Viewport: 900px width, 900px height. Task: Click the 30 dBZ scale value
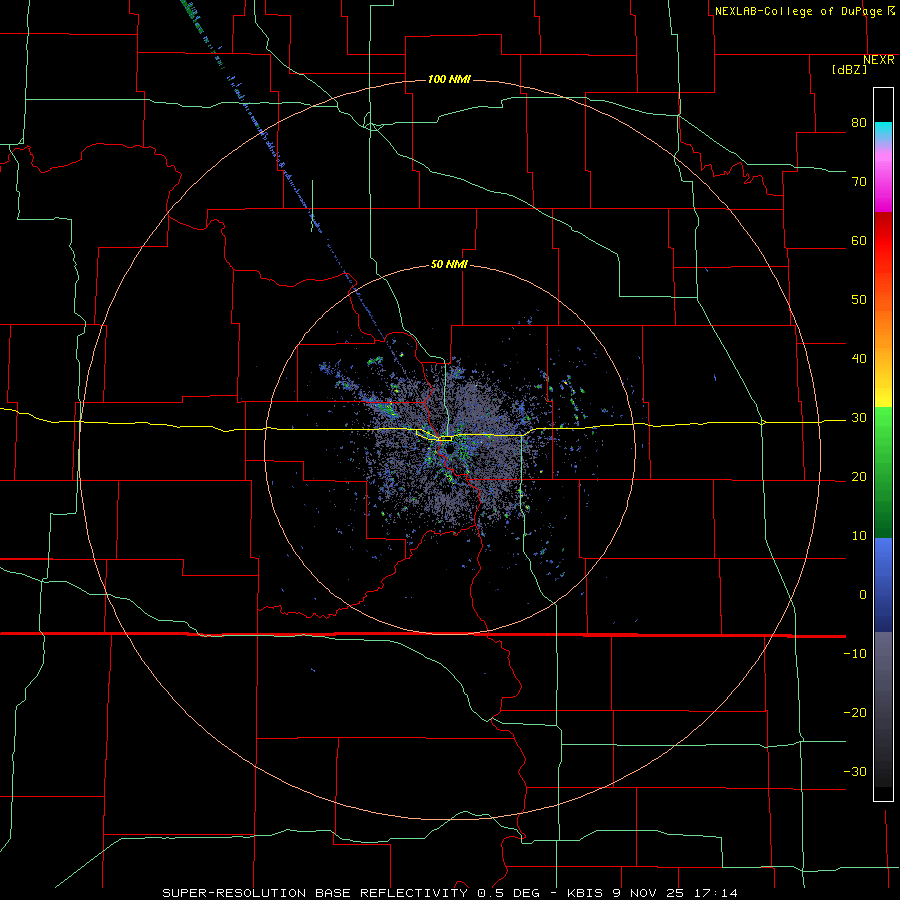point(859,418)
